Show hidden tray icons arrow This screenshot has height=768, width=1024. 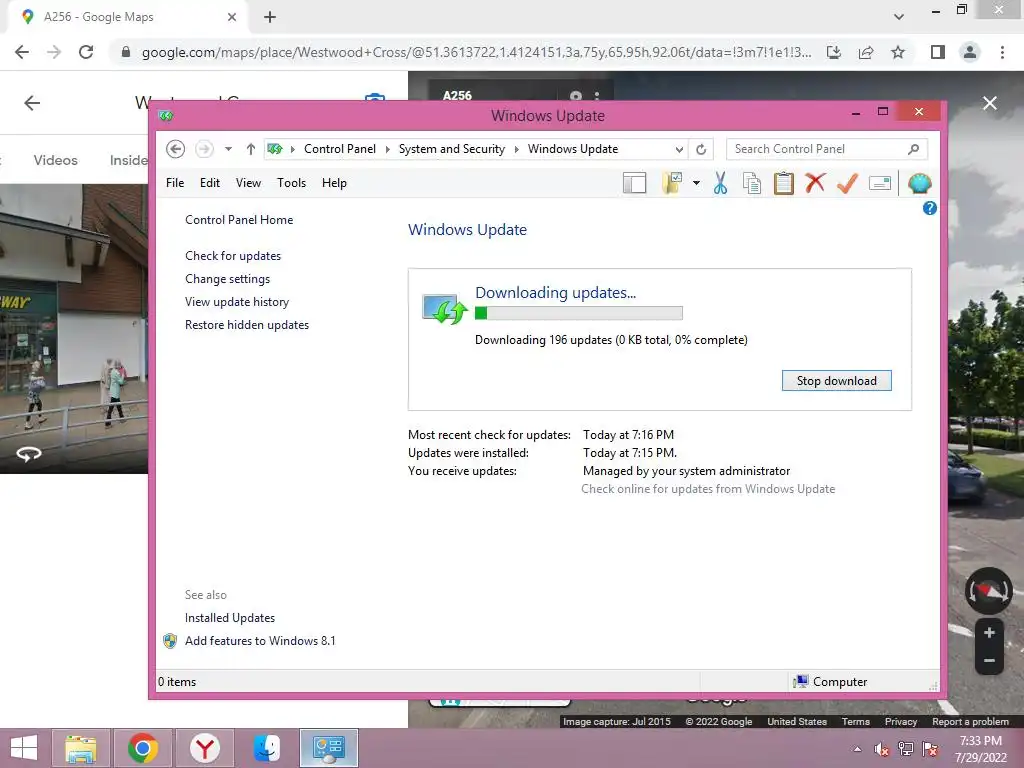(857, 749)
